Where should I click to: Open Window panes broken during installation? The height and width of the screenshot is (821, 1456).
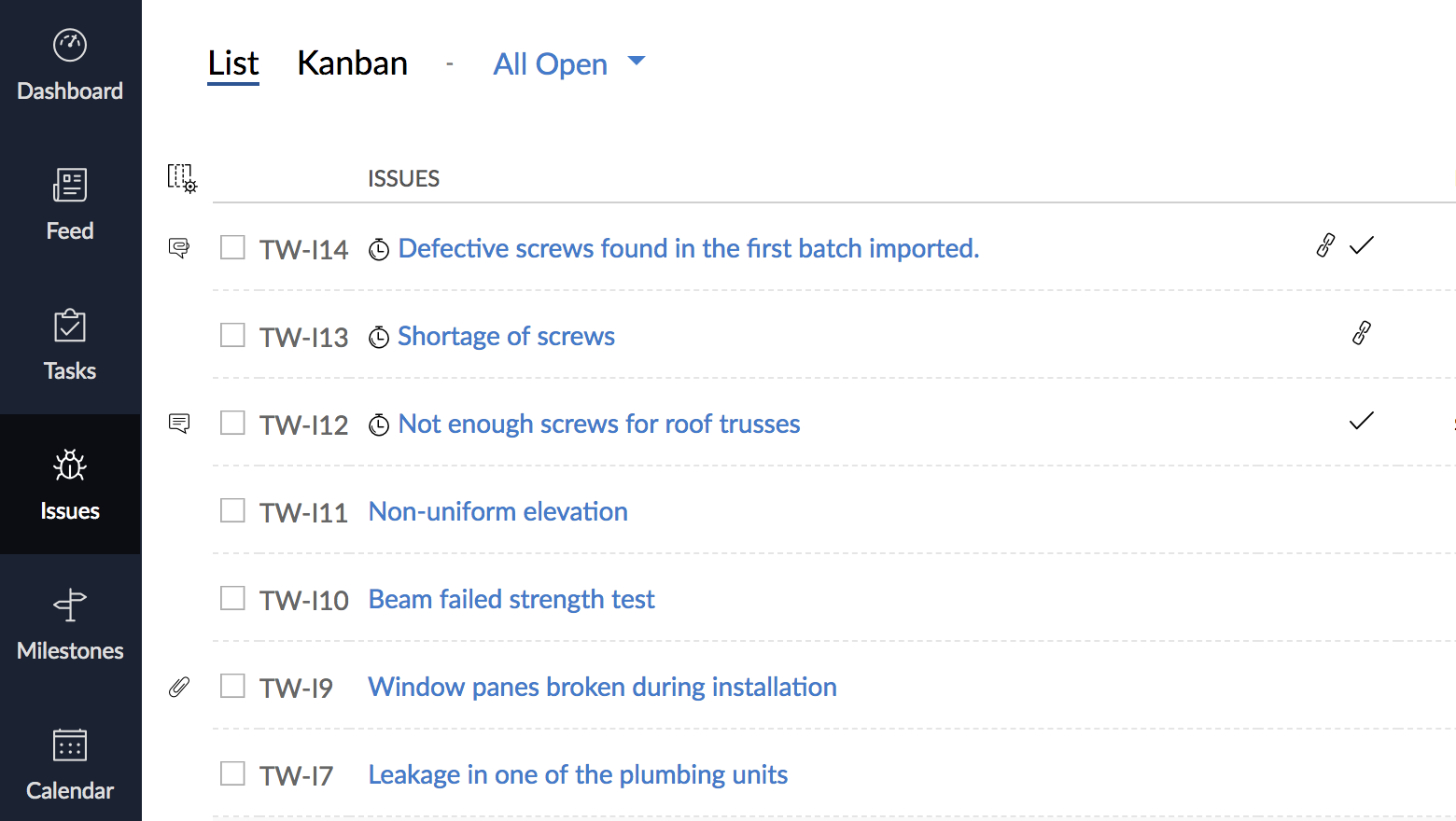pos(602,687)
